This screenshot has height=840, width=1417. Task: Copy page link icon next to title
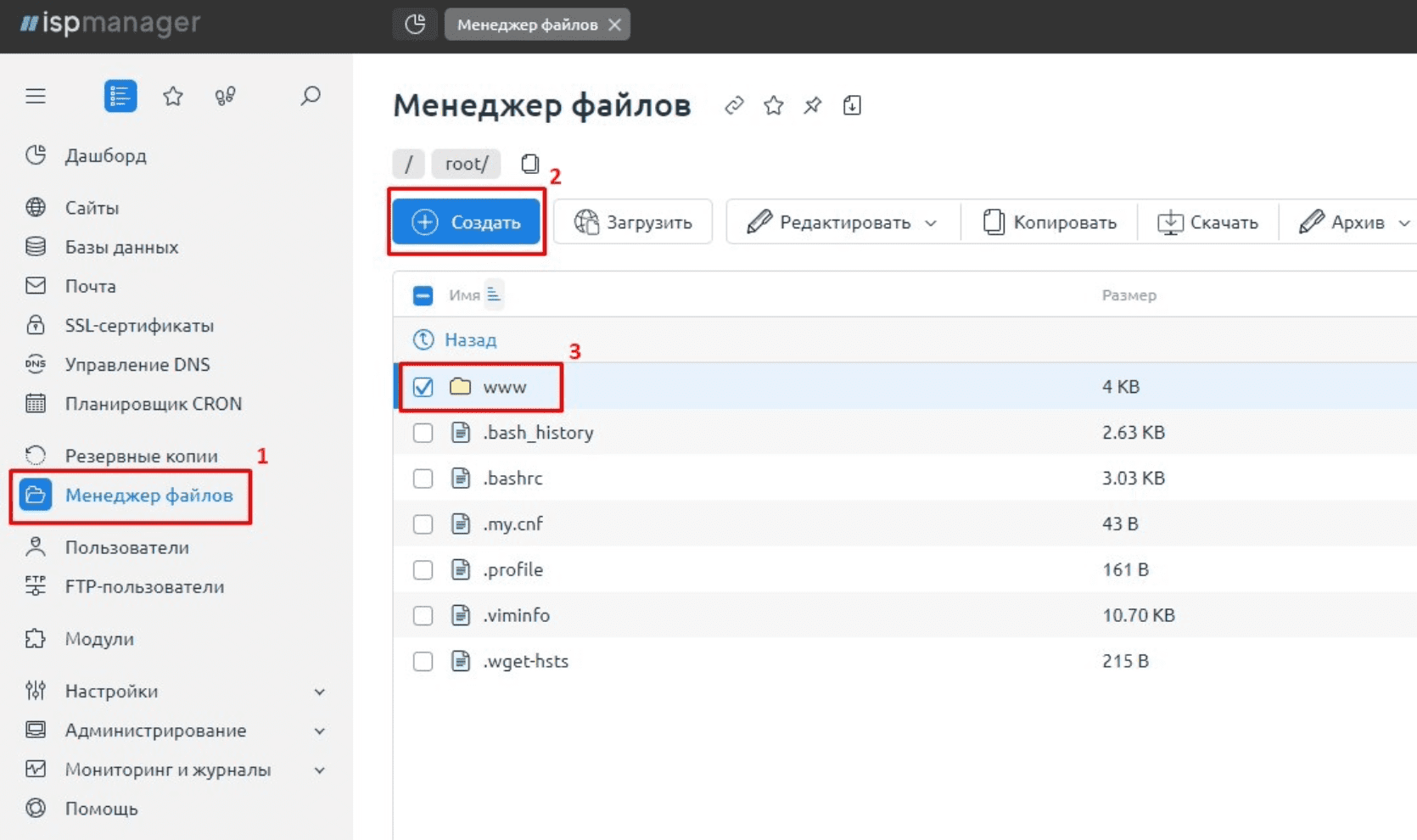pos(734,105)
